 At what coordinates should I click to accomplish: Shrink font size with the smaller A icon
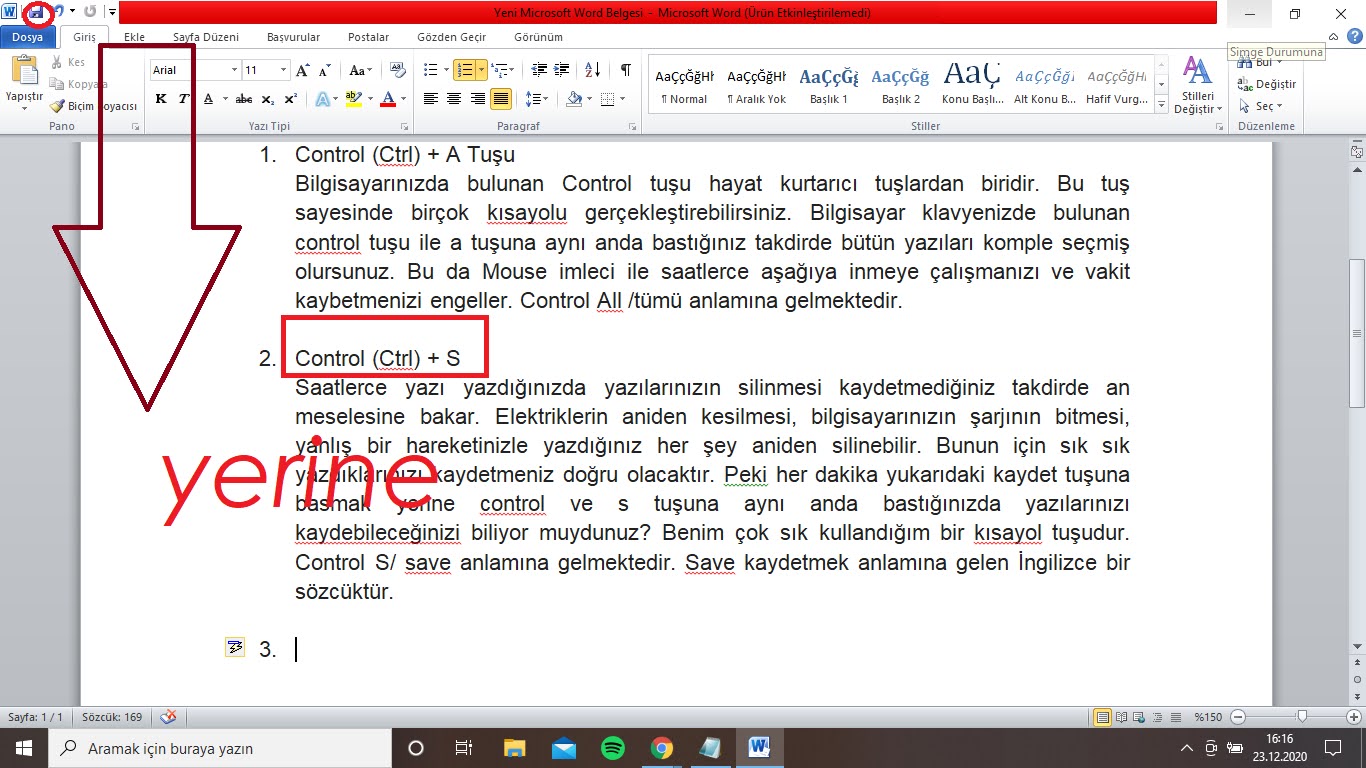coord(325,70)
